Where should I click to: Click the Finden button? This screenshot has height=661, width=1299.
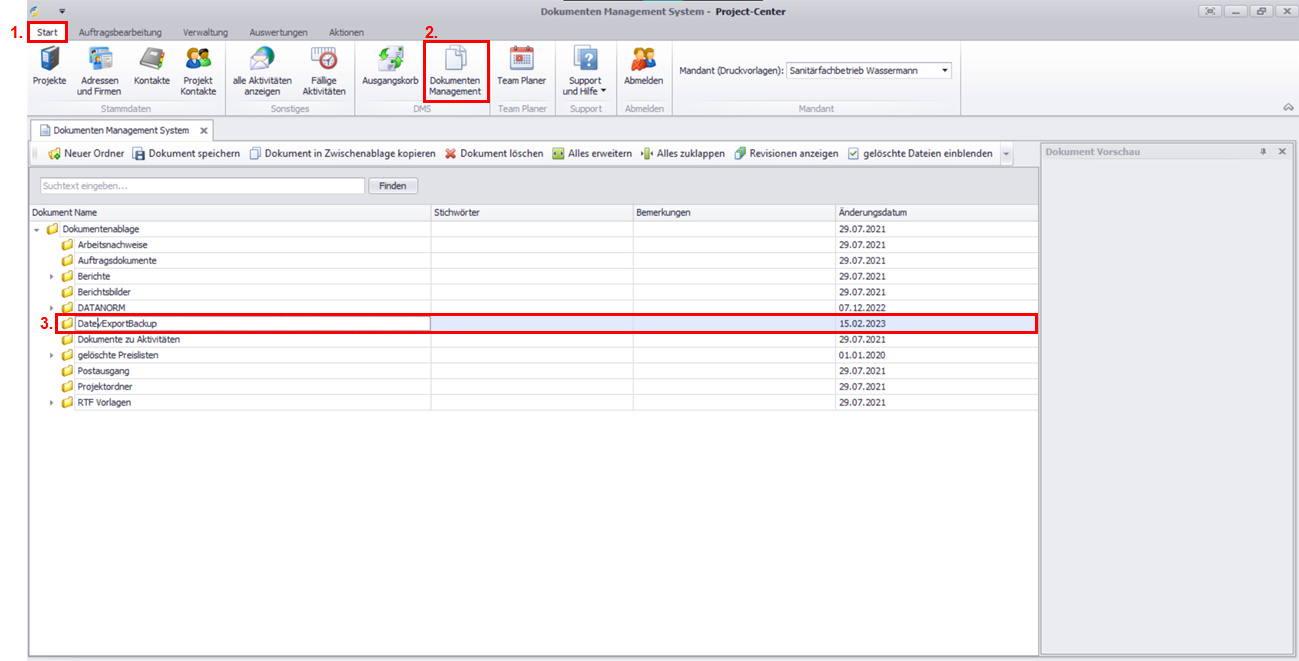click(392, 186)
